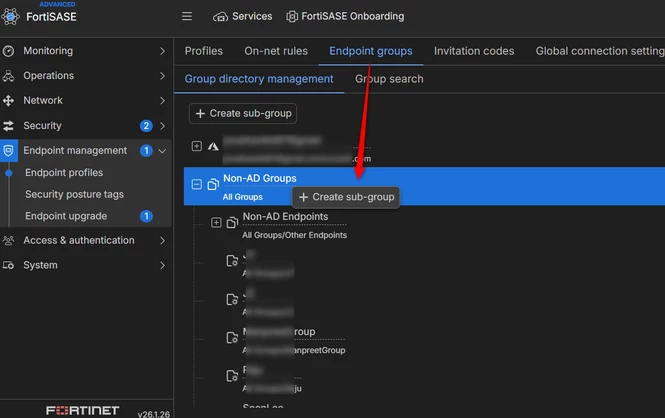The image size is (665, 418).
Task: Click the Monitoring label in sidebar
Action: coord(48,51)
